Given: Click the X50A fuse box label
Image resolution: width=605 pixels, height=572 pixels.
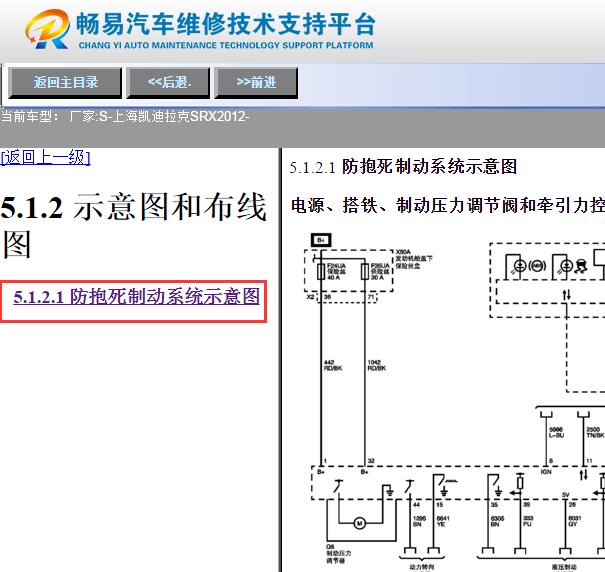Looking at the screenshot, I should coord(414,259).
